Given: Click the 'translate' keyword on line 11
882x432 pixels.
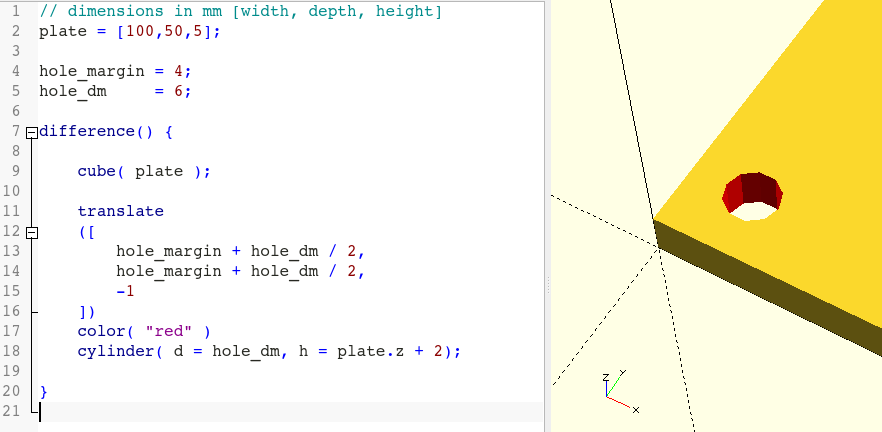Looking at the screenshot, I should pos(120,212).
